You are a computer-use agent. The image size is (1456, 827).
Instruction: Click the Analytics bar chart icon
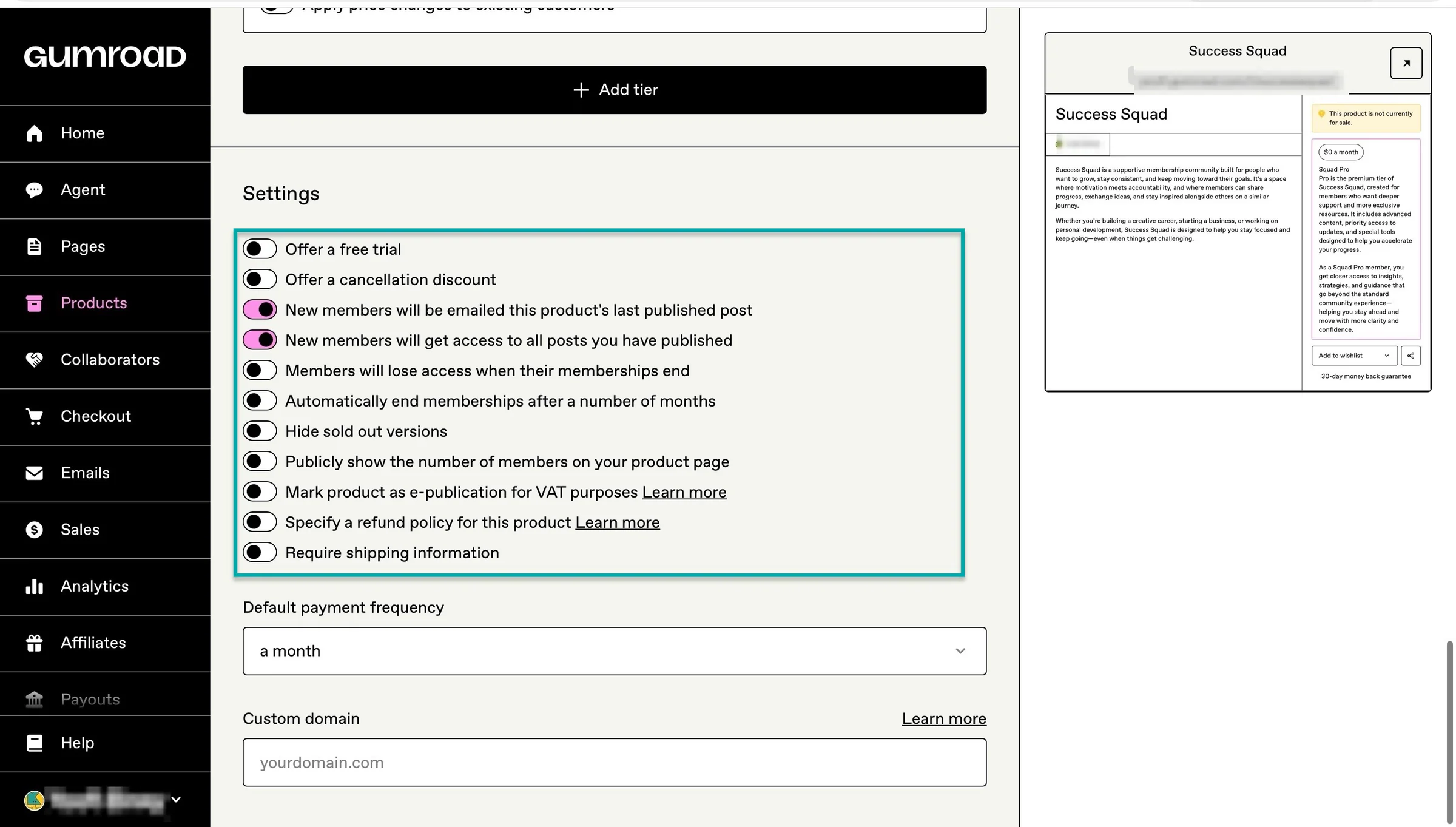click(35, 586)
